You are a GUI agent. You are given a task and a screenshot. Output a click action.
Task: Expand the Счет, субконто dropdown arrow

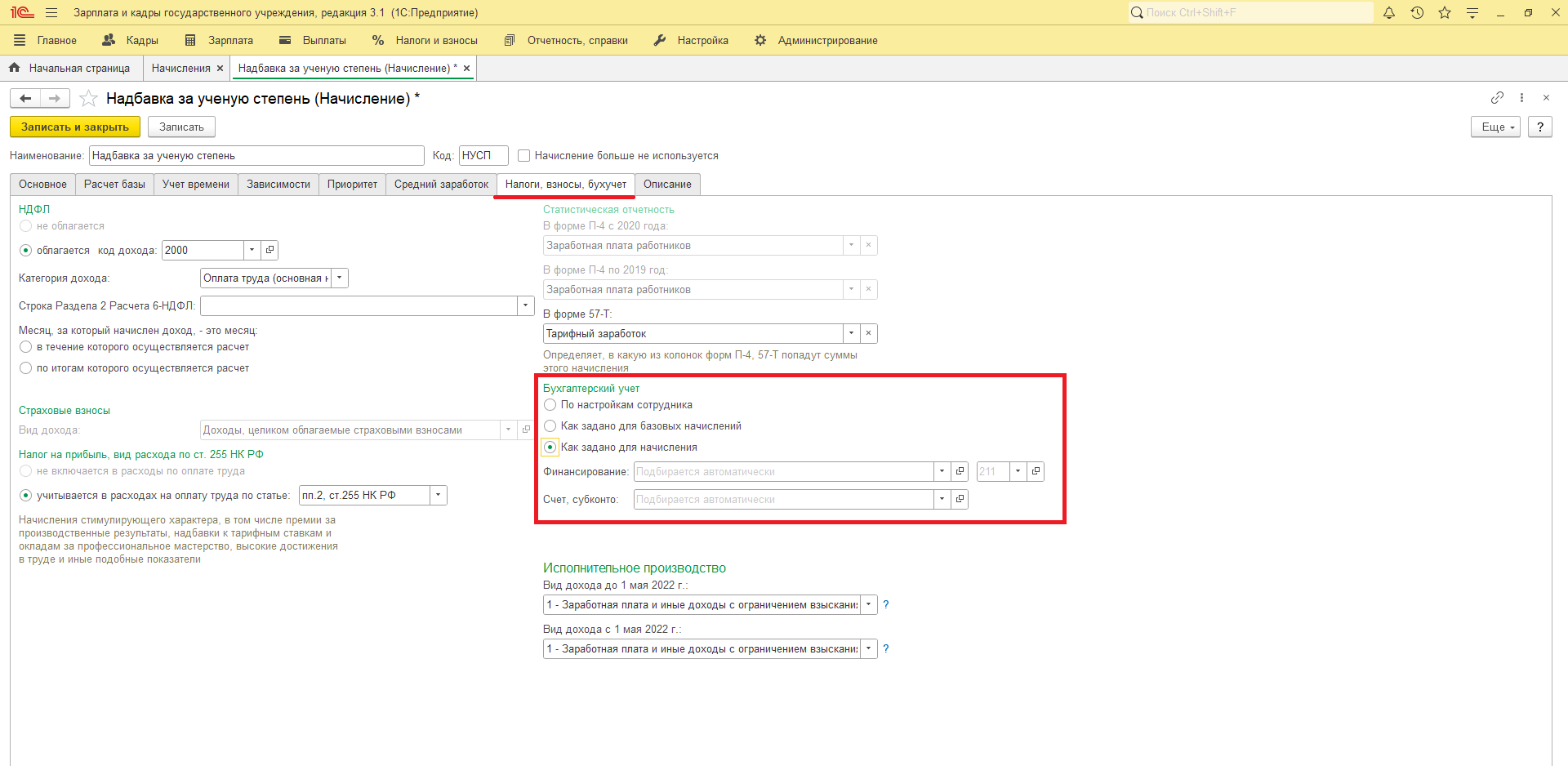pyautogui.click(x=942, y=499)
